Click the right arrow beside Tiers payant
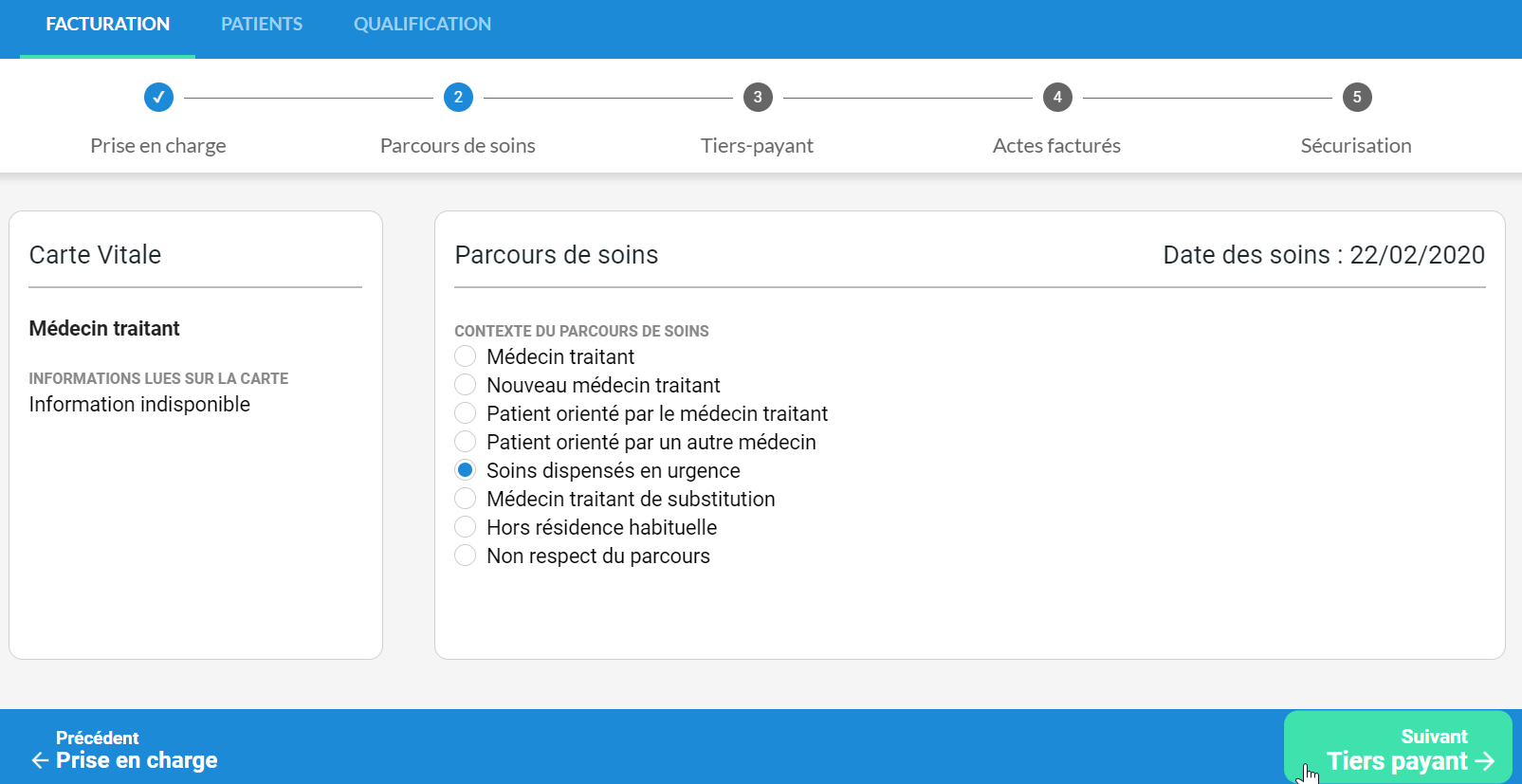Screen dimensions: 1522x784 (1485, 761)
